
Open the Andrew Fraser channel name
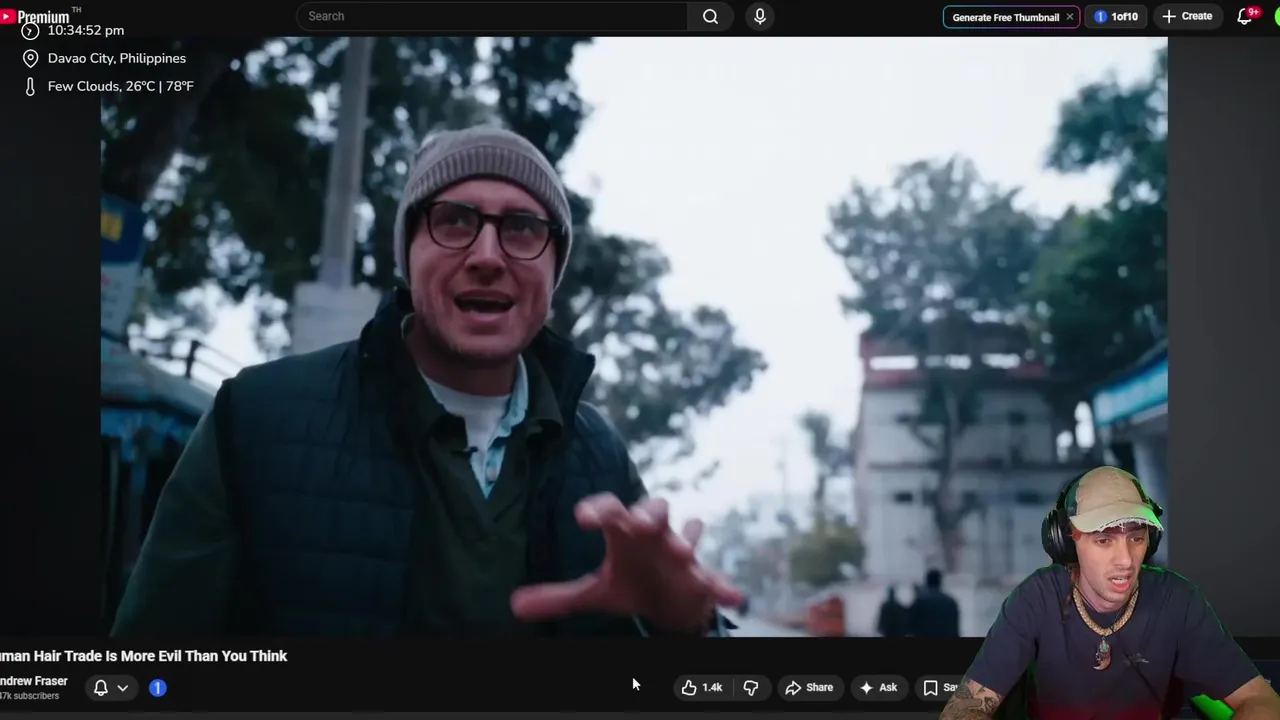pyautogui.click(x=33, y=681)
